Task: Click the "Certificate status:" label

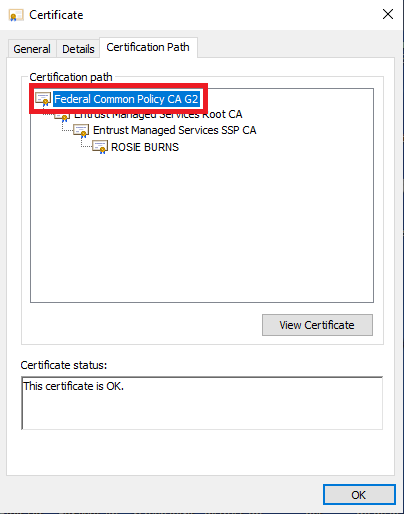Action: tap(64, 365)
